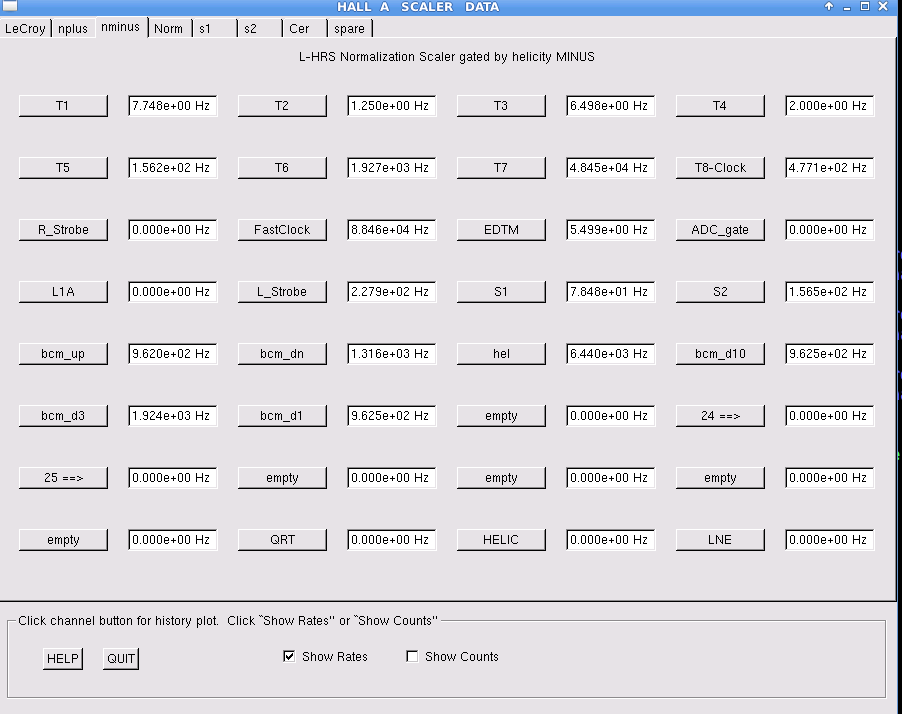Select the S1 channel button

[501, 292]
